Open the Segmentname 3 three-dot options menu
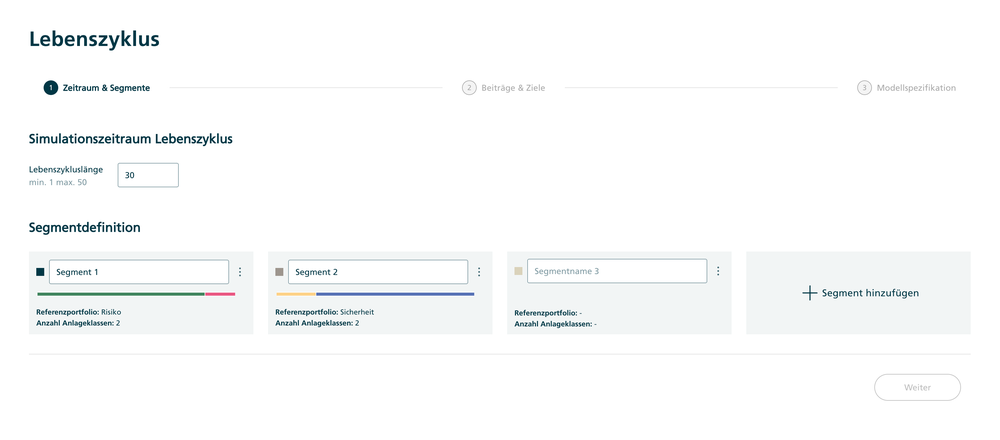Viewport: 1000px width, 440px height. [x=718, y=271]
